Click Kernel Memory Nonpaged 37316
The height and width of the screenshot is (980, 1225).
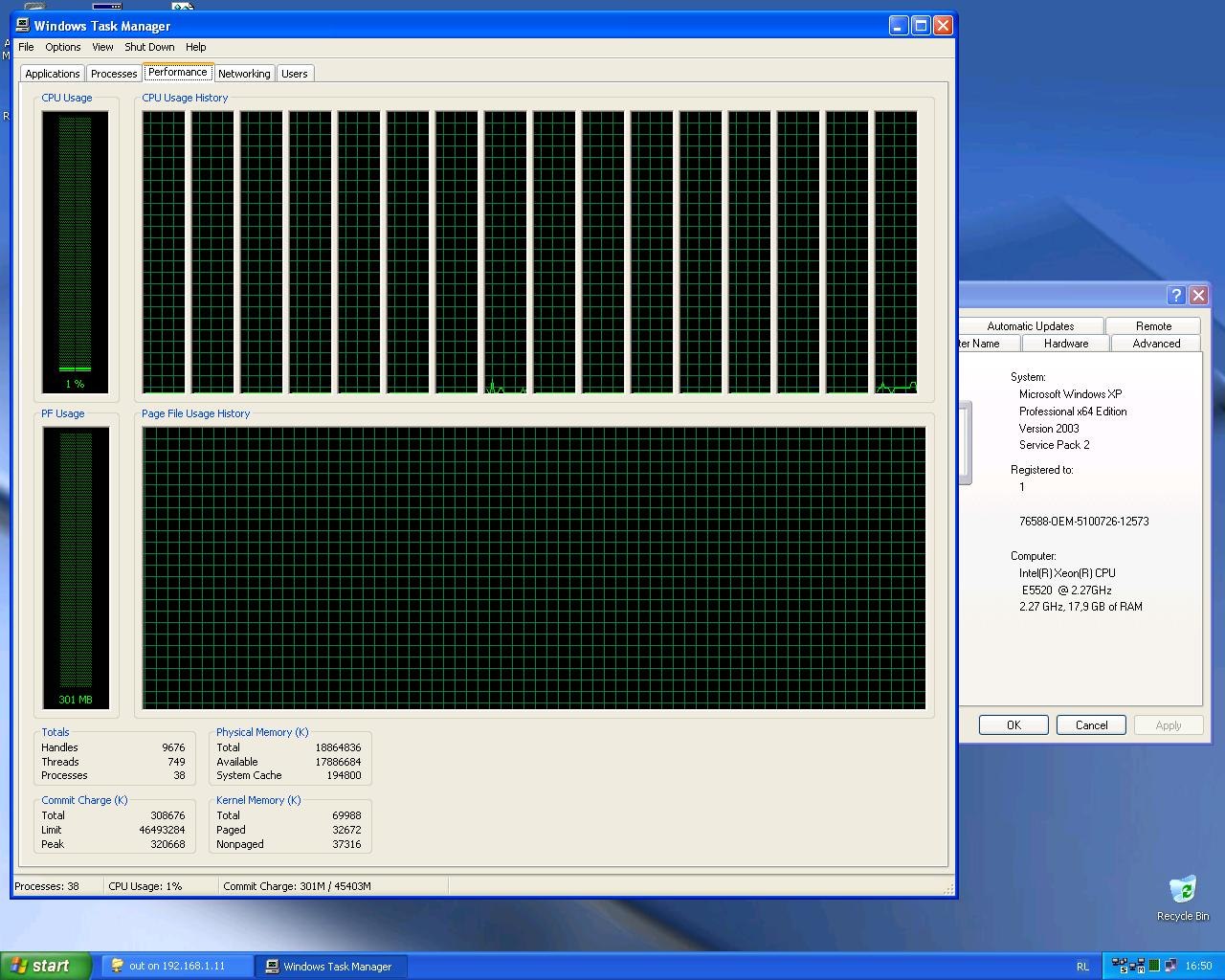click(x=346, y=844)
